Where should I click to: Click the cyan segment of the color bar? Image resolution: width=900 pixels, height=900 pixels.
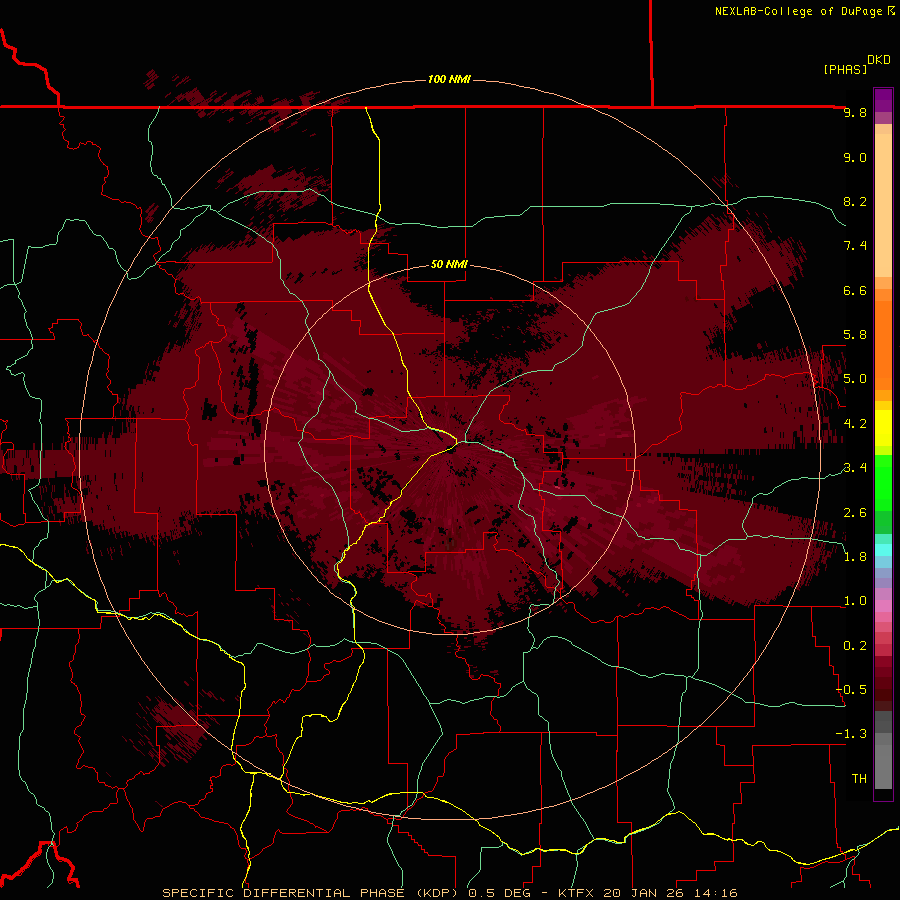[x=883, y=550]
